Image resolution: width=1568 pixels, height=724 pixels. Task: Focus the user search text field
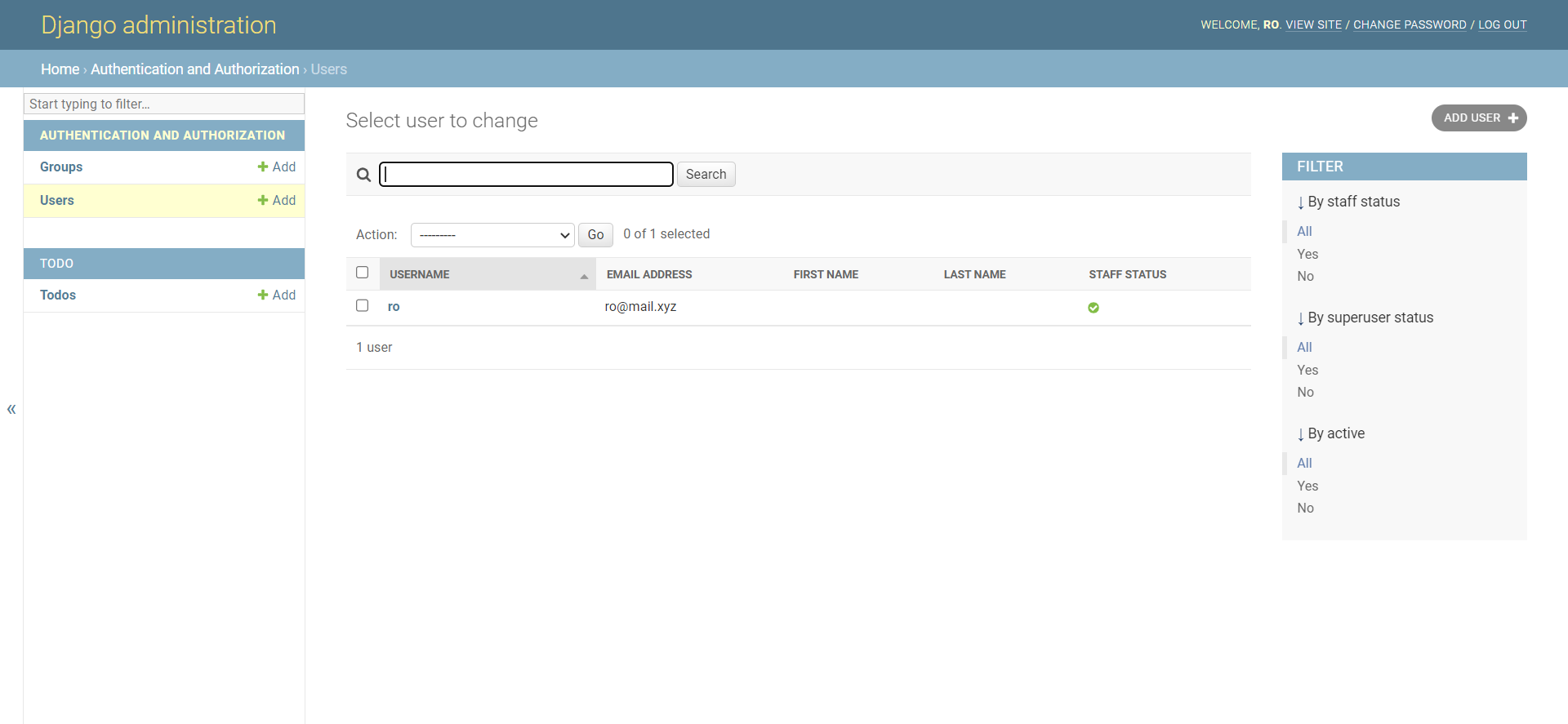coord(527,174)
